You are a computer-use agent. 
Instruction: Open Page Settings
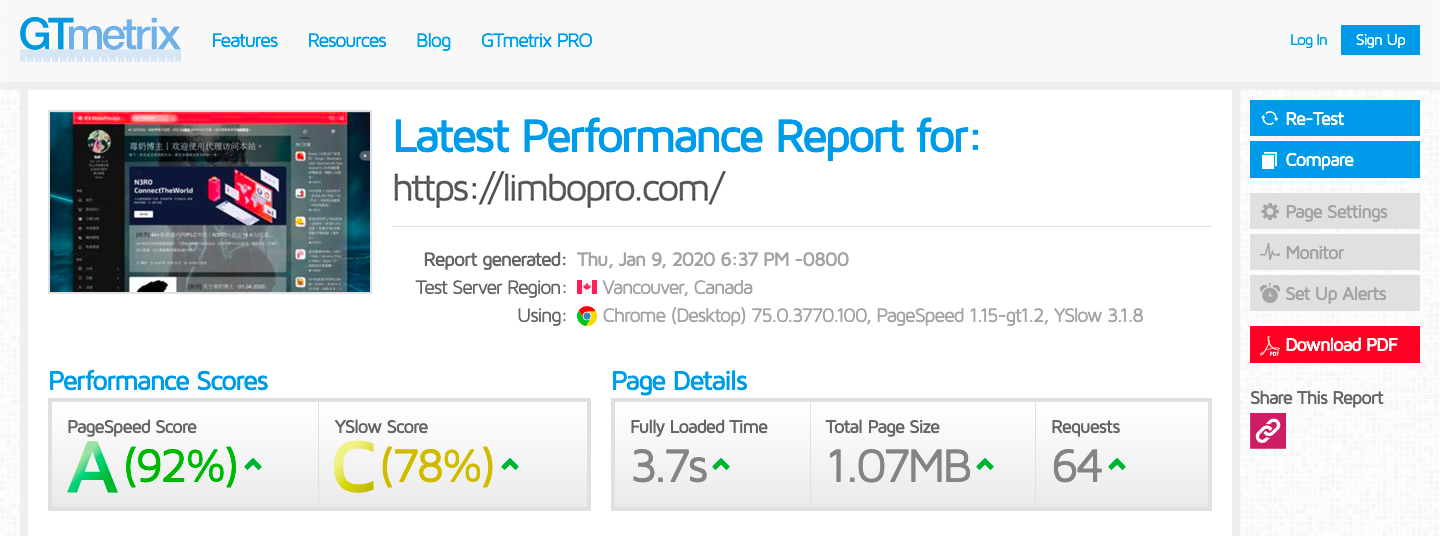point(1335,211)
